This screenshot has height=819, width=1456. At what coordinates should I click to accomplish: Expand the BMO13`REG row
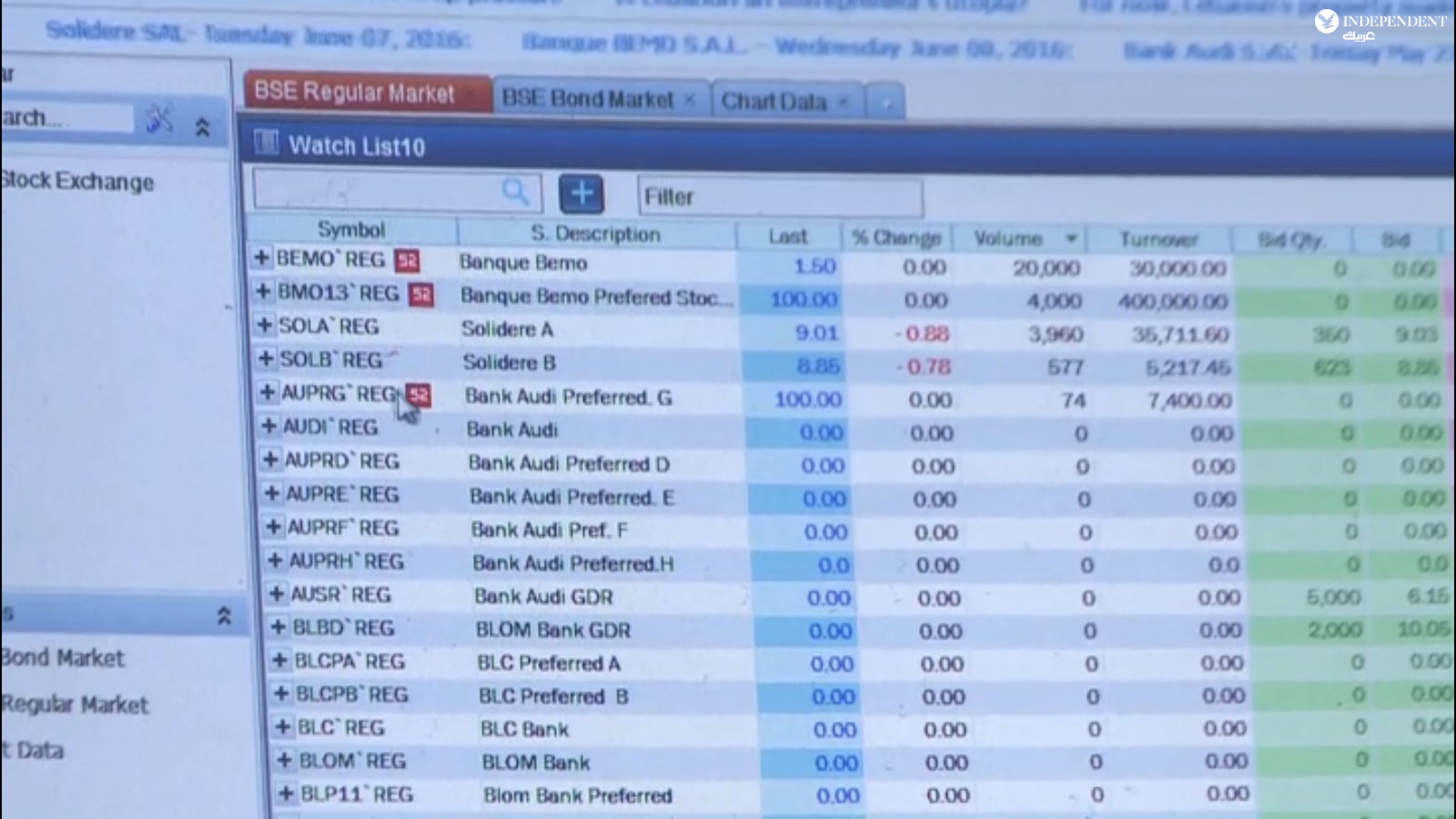[263, 292]
